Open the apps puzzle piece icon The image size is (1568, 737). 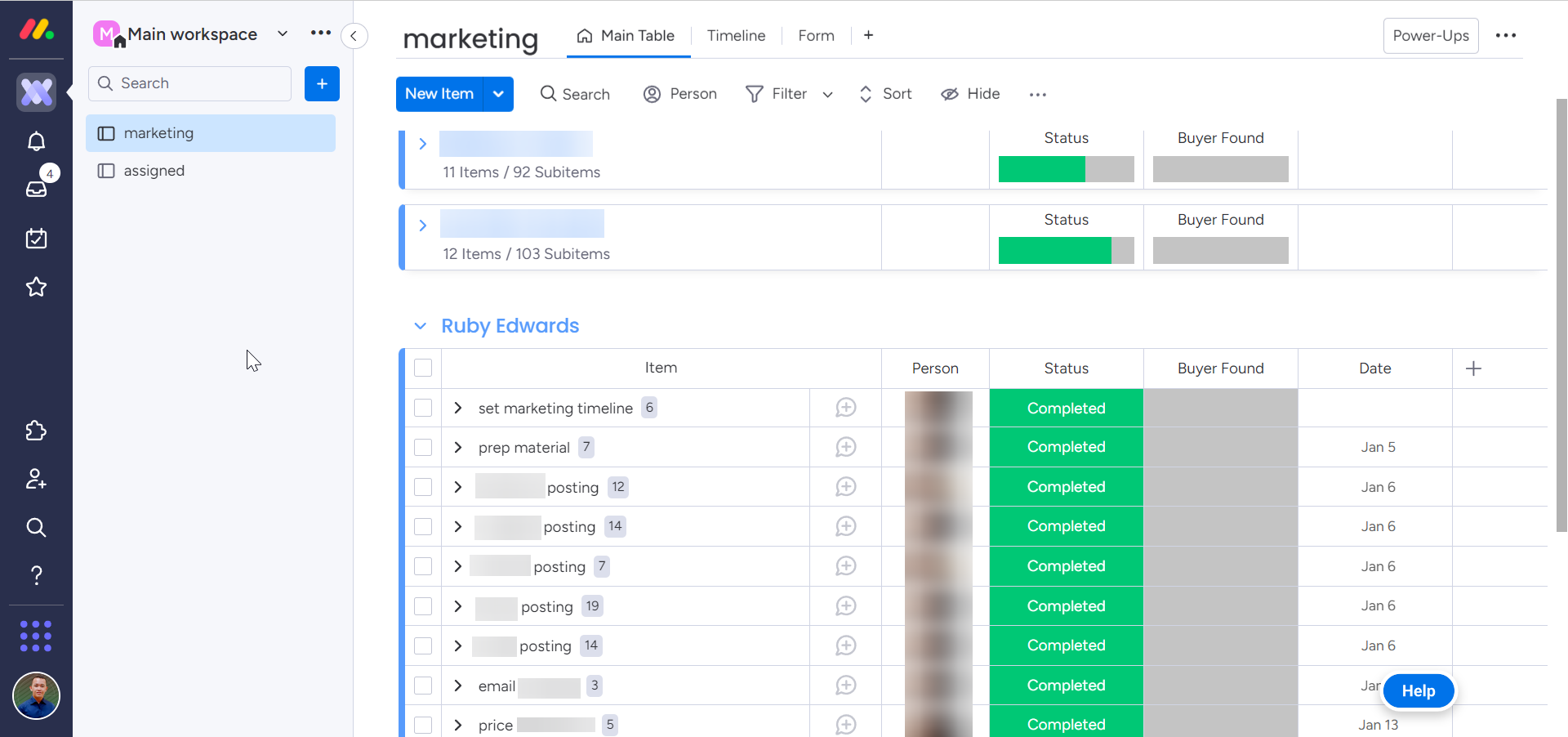point(36,431)
